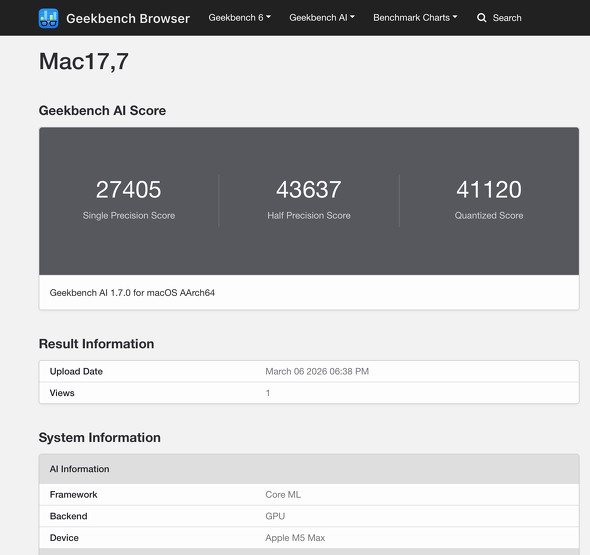
Task: Select the Views count value 1
Action: (268, 393)
